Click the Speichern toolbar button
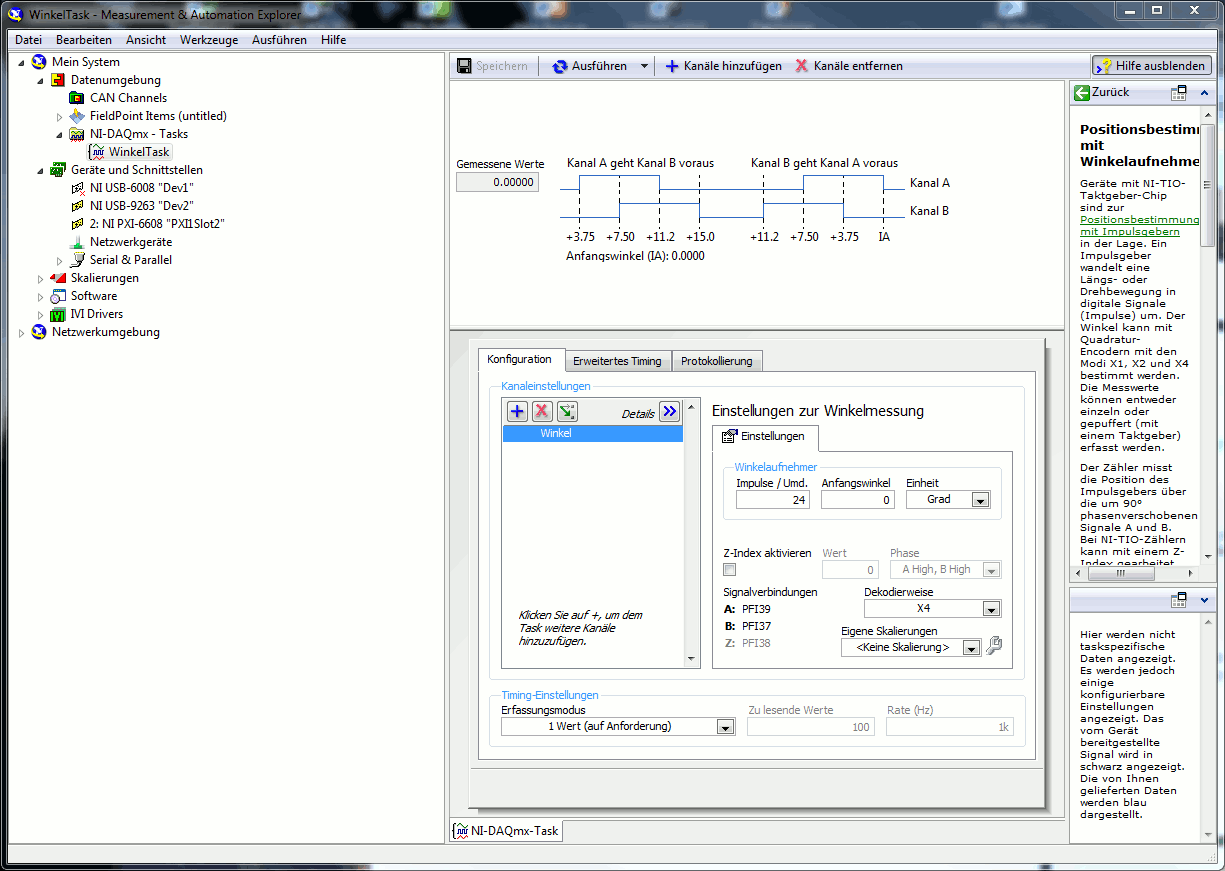The image size is (1225, 871). tap(492, 66)
